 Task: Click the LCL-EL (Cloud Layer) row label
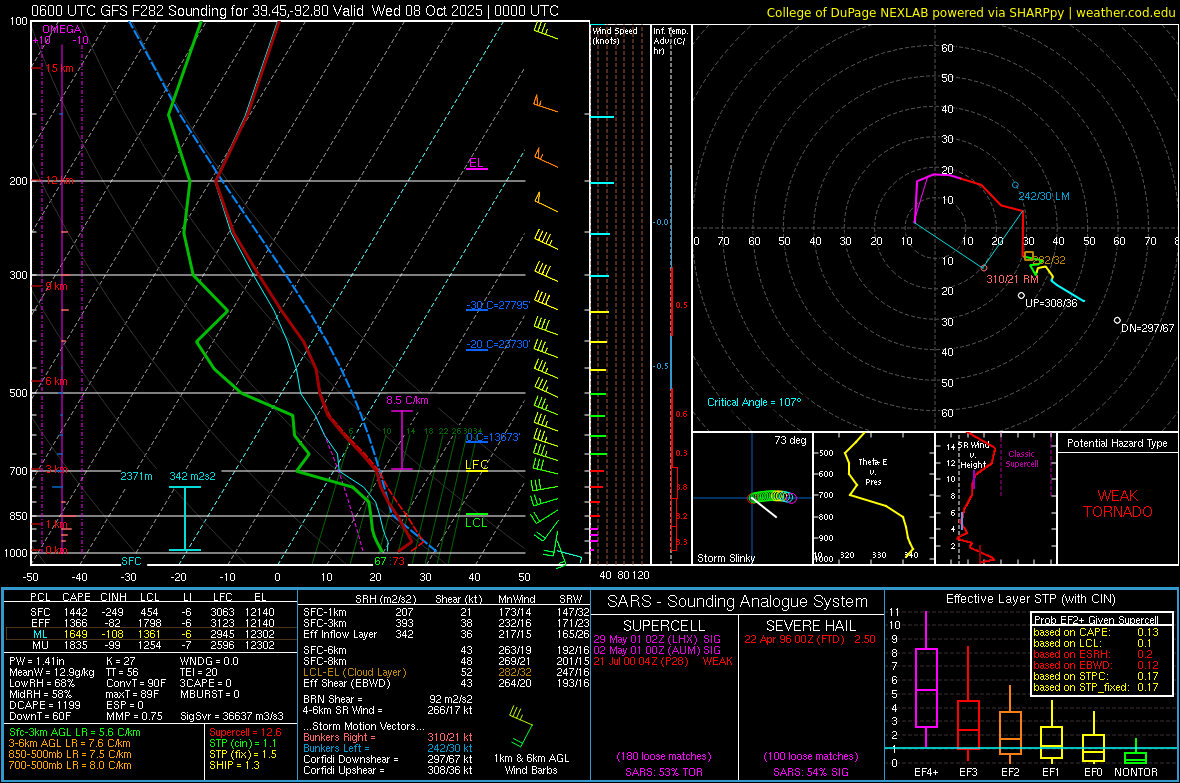click(354, 672)
